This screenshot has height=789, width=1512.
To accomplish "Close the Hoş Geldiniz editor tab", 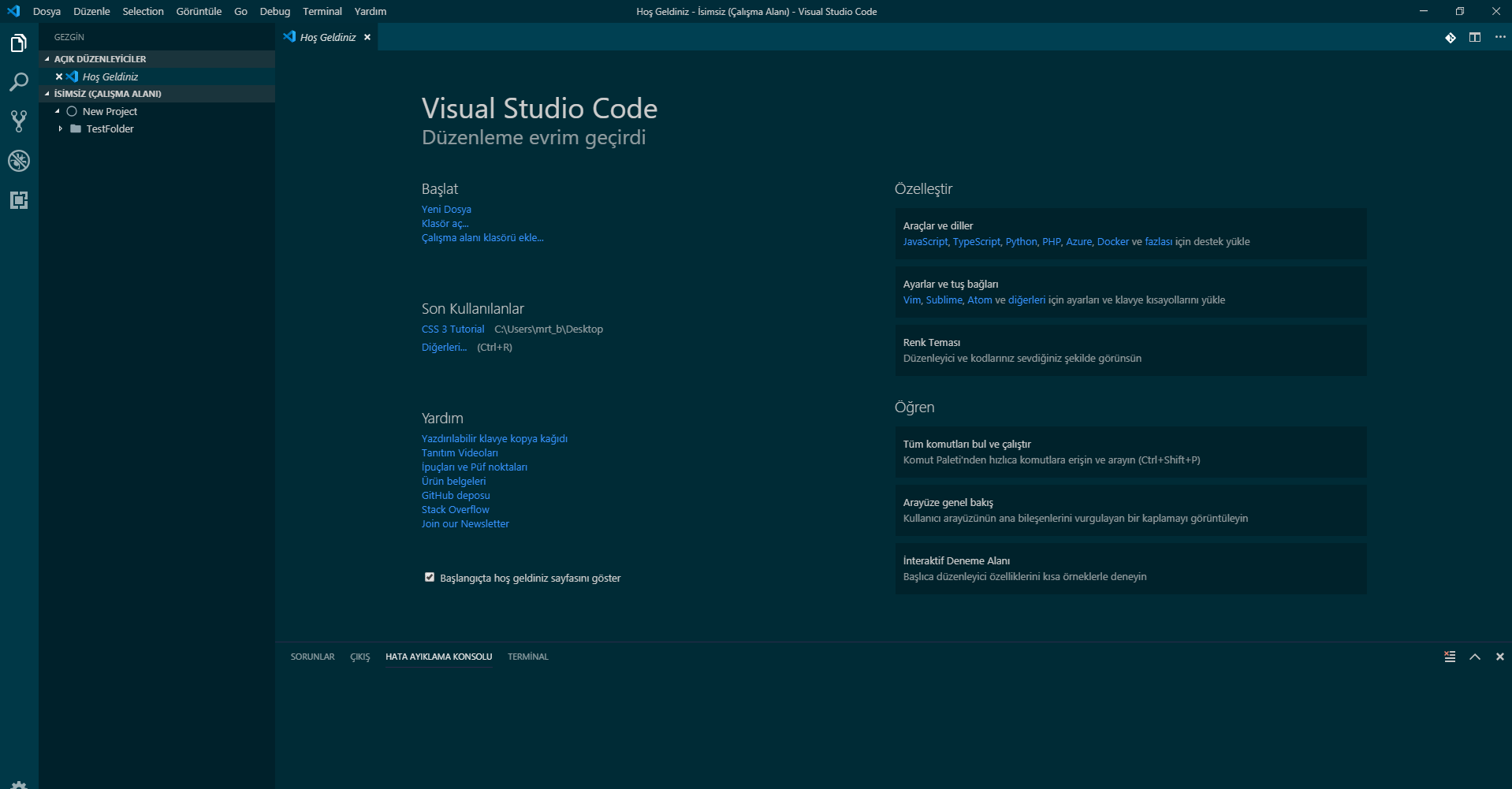I will pyautogui.click(x=367, y=36).
